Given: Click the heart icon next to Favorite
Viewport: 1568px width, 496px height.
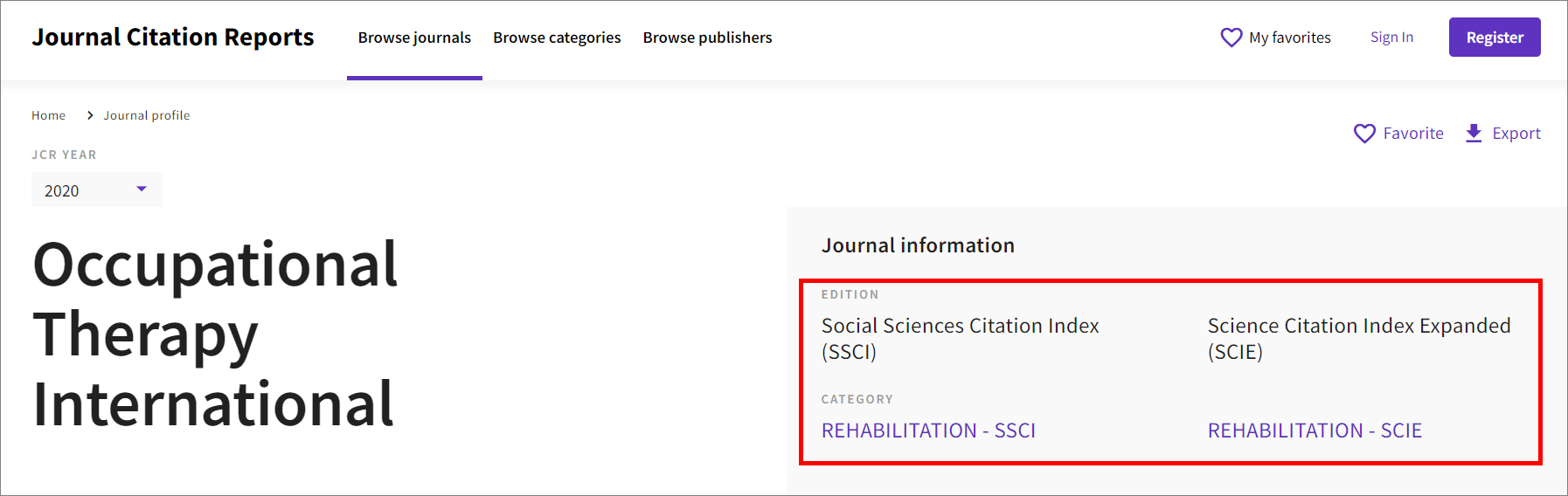Looking at the screenshot, I should pos(1364,134).
